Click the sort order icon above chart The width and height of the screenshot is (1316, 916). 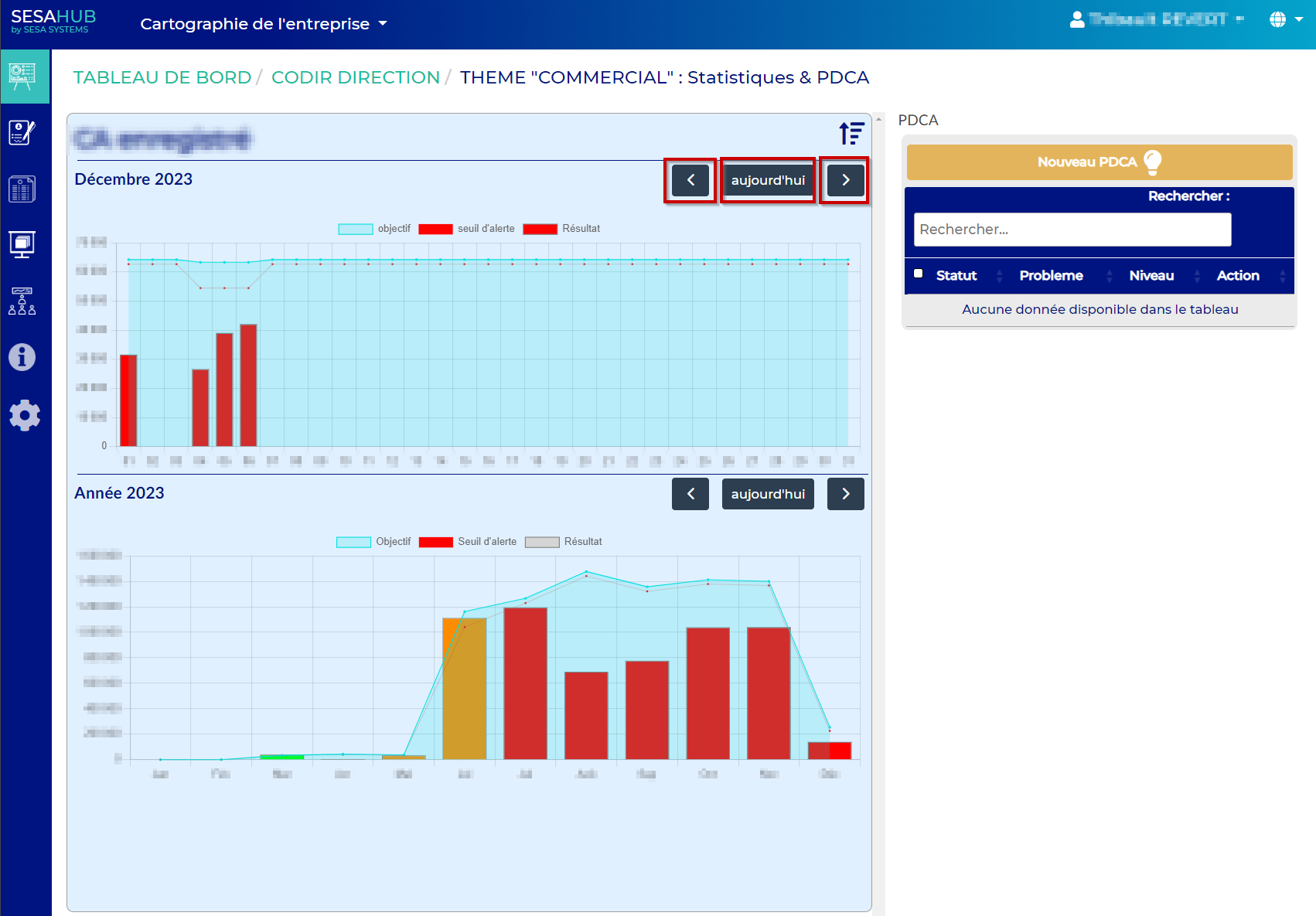[x=851, y=134]
